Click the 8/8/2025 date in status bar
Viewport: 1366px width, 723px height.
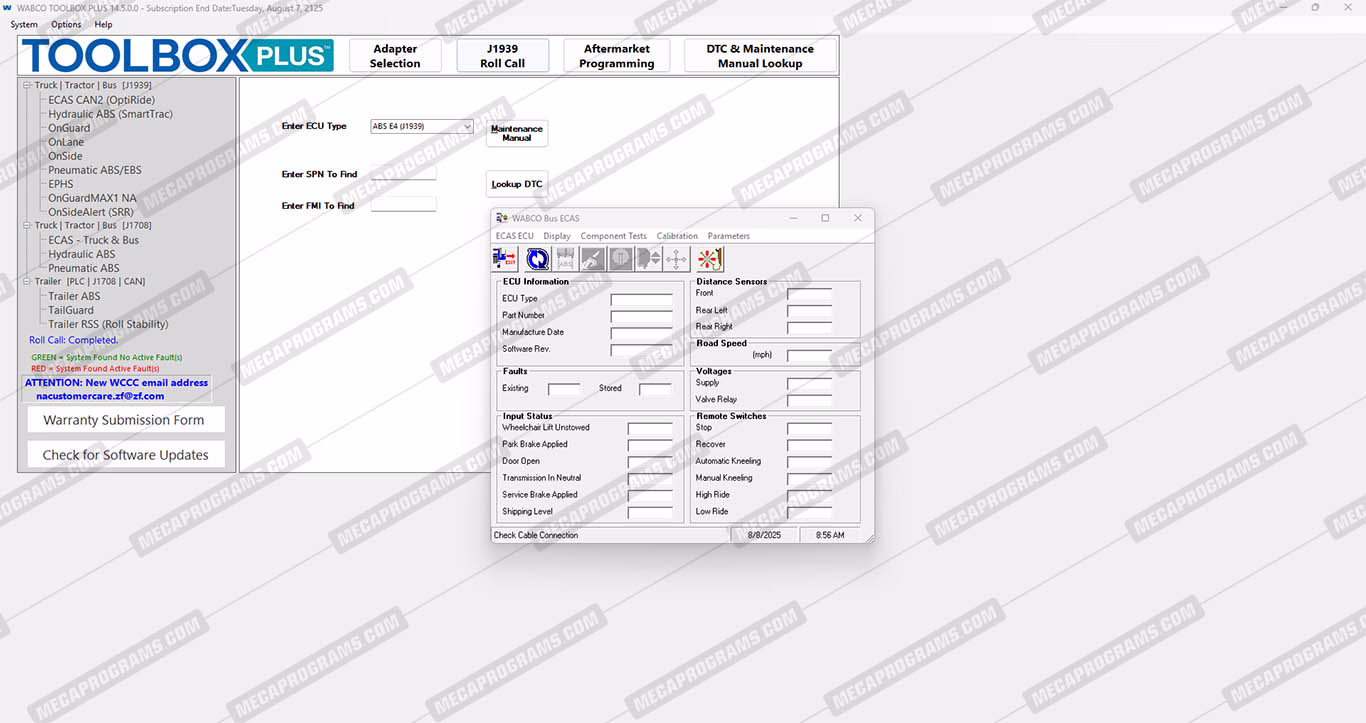point(764,535)
